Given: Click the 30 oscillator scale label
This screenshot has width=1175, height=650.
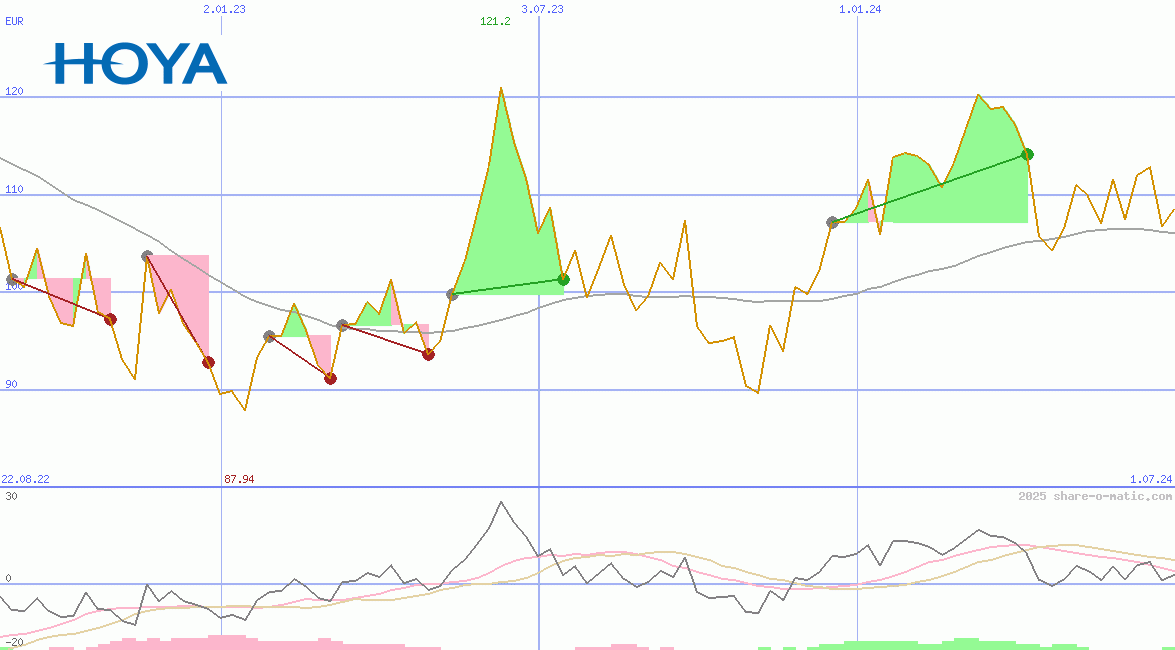Looking at the screenshot, I should pos(11,496).
